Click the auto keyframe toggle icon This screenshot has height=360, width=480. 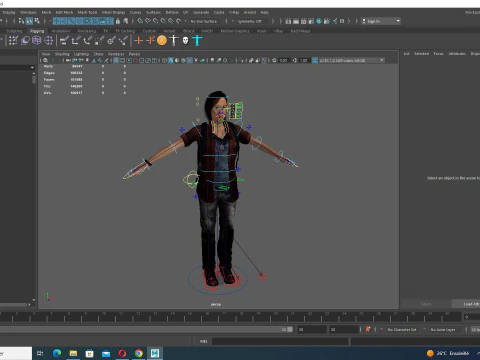point(368,329)
